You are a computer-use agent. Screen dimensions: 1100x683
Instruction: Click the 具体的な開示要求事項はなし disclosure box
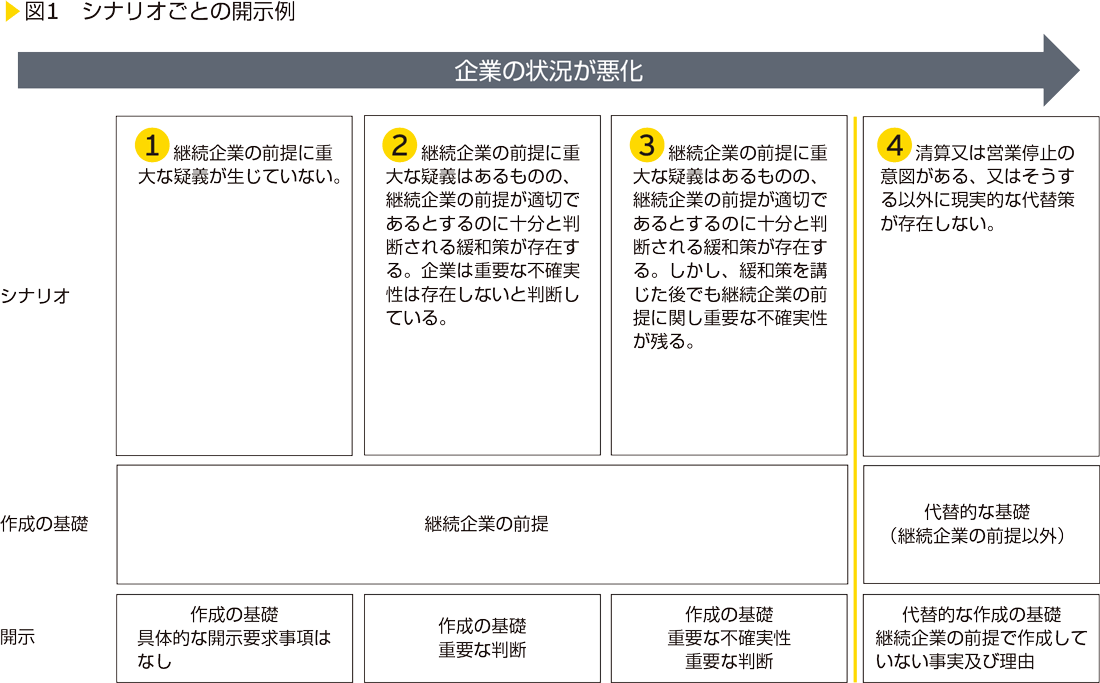234,638
